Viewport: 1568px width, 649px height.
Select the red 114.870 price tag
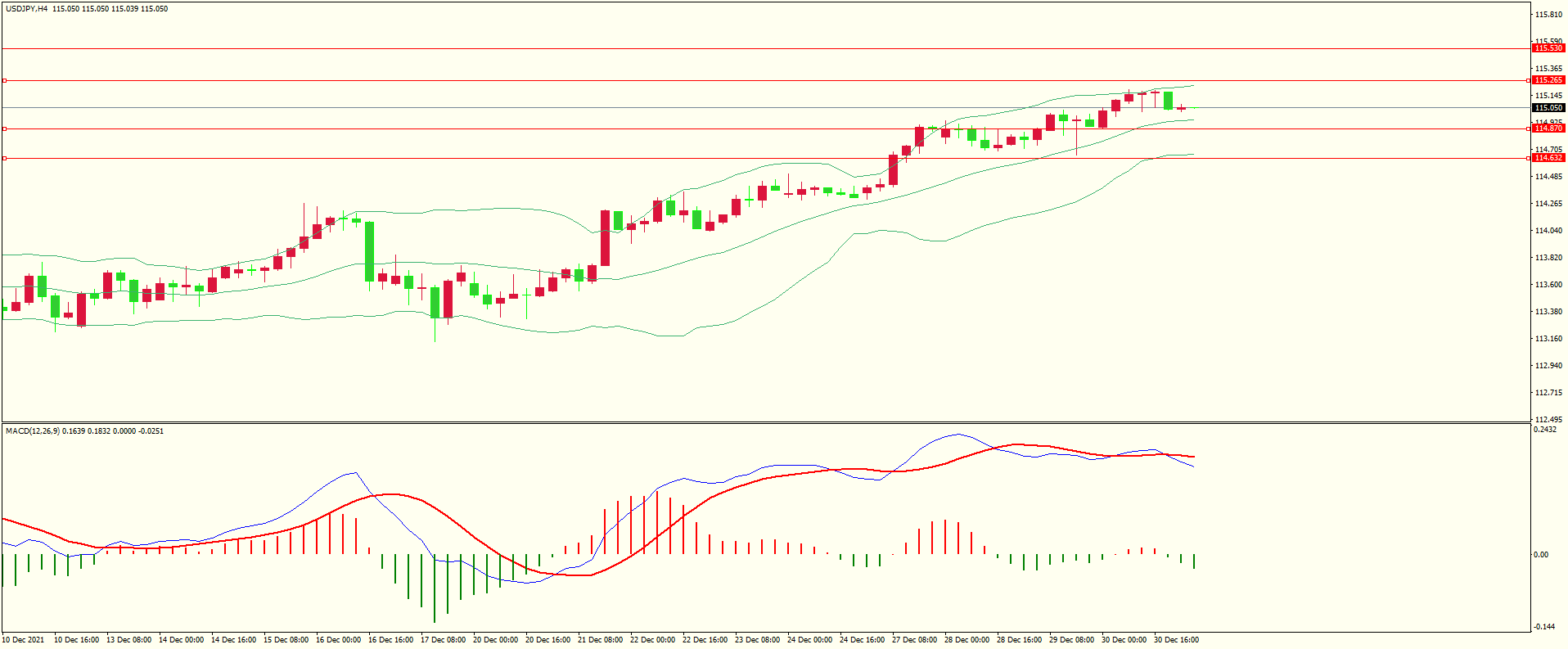(1548, 128)
